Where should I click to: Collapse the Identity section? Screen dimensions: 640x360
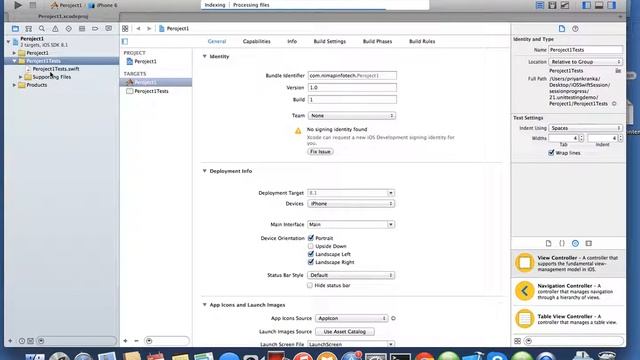(x=204, y=56)
